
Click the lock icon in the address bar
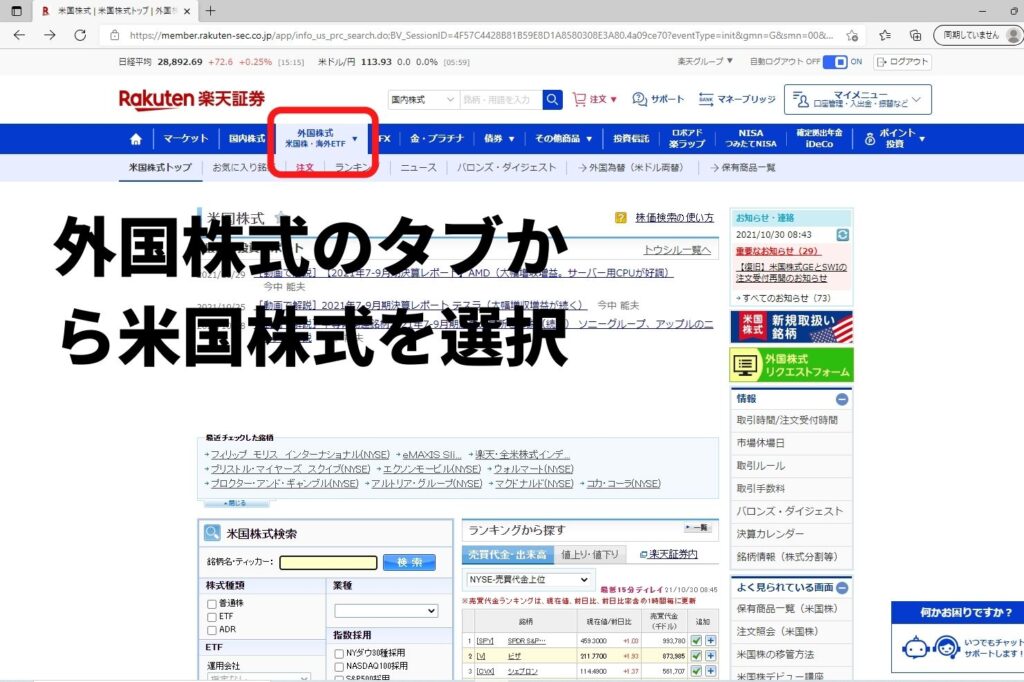click(x=115, y=35)
